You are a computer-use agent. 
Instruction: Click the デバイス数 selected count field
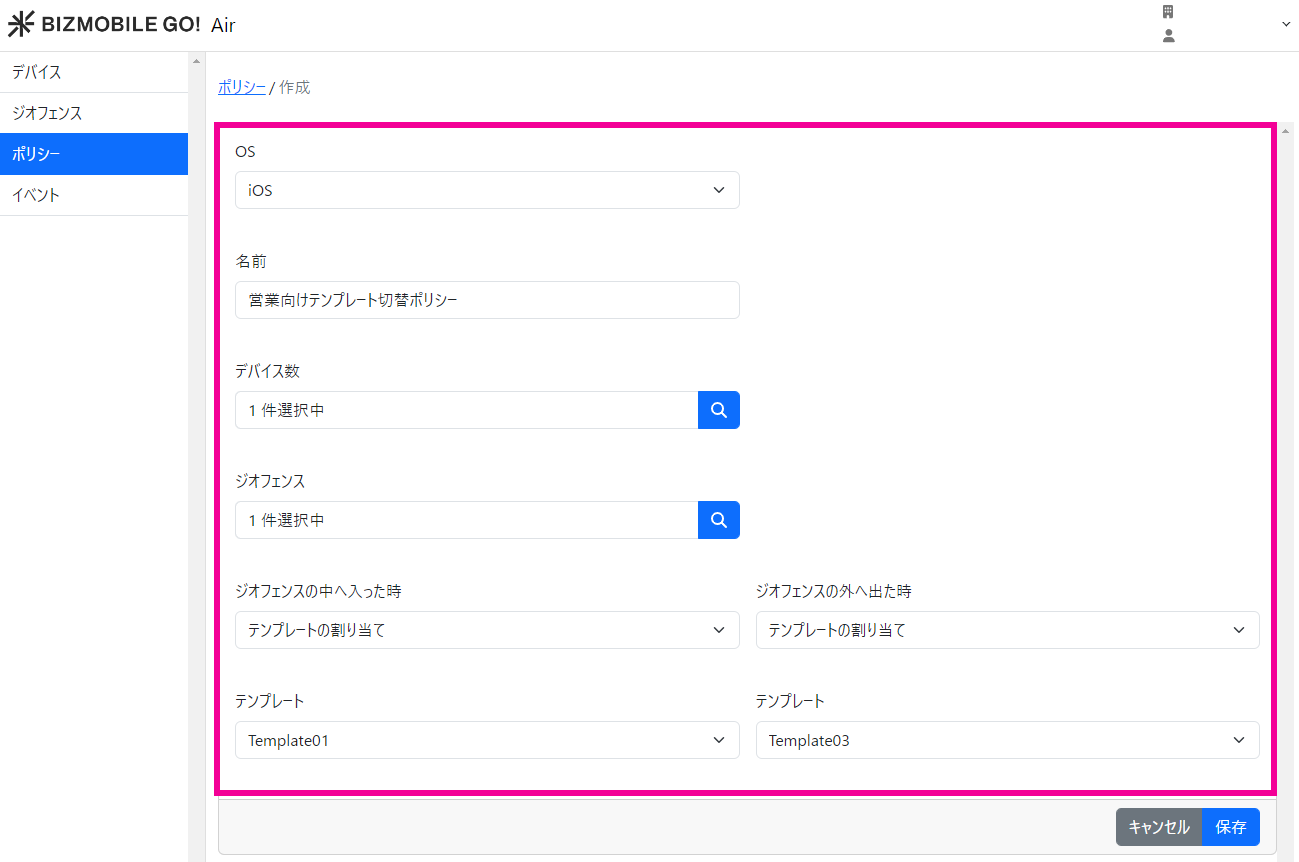pos(466,410)
